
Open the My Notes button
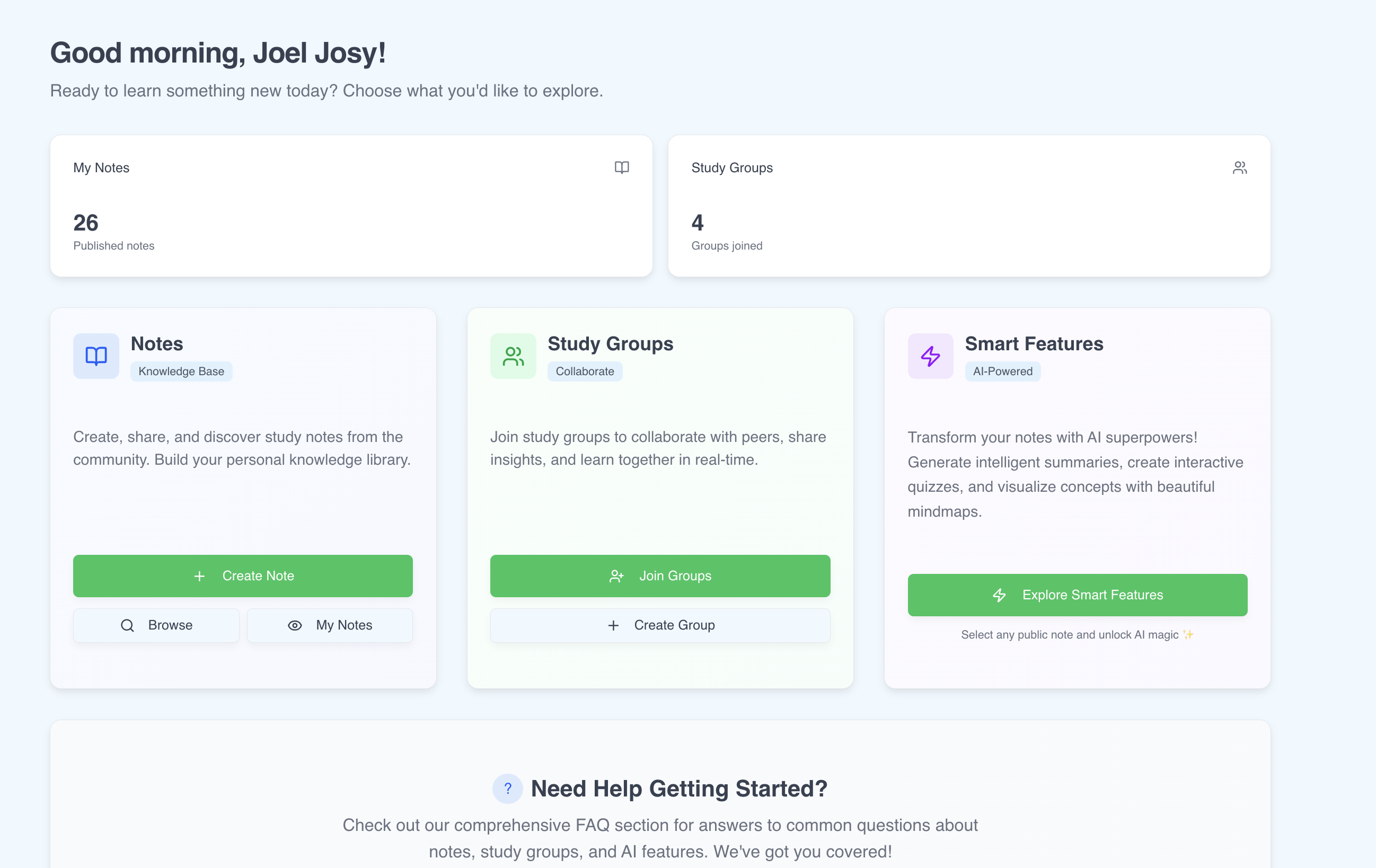330,625
